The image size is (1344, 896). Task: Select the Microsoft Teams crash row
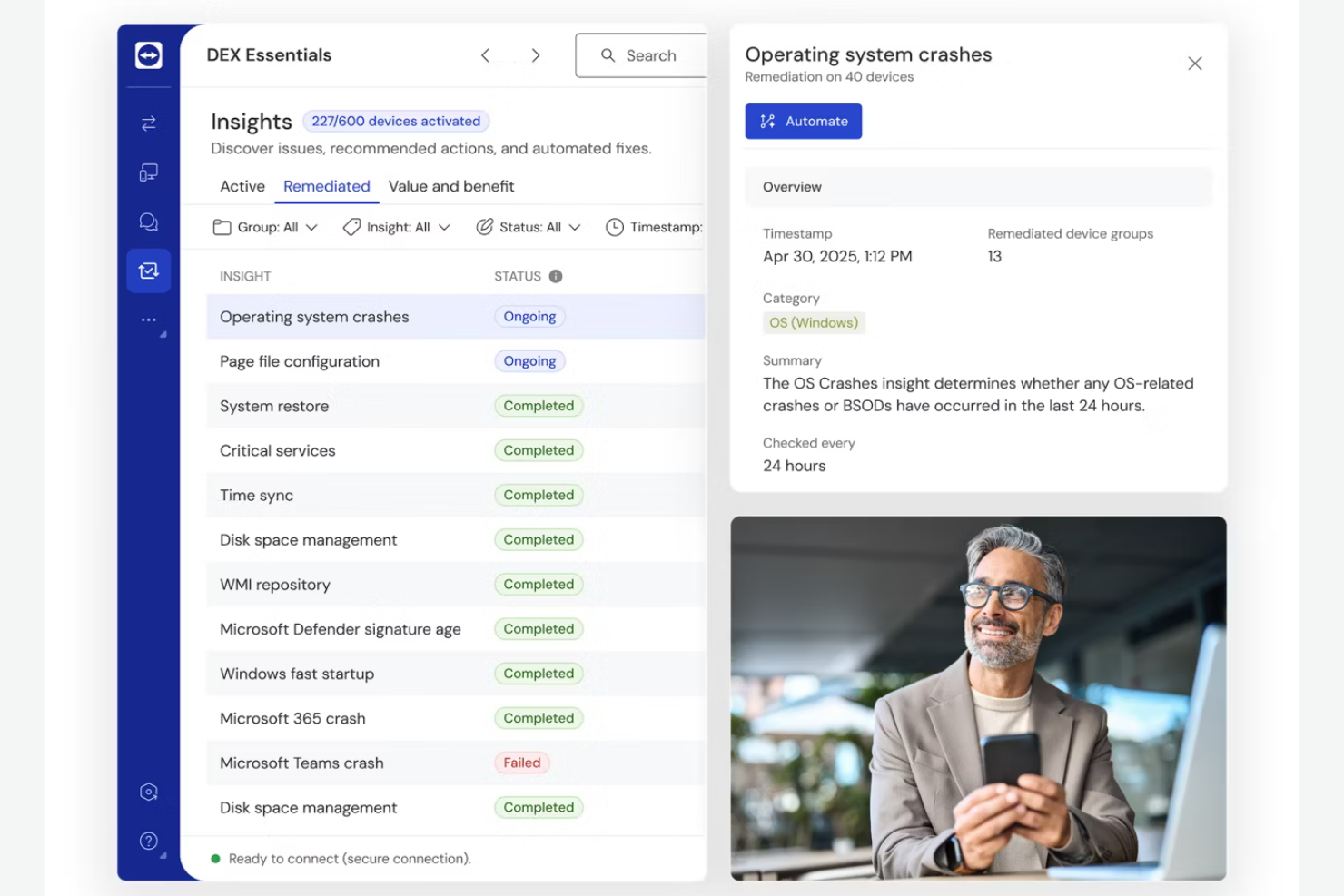pyautogui.click(x=301, y=763)
